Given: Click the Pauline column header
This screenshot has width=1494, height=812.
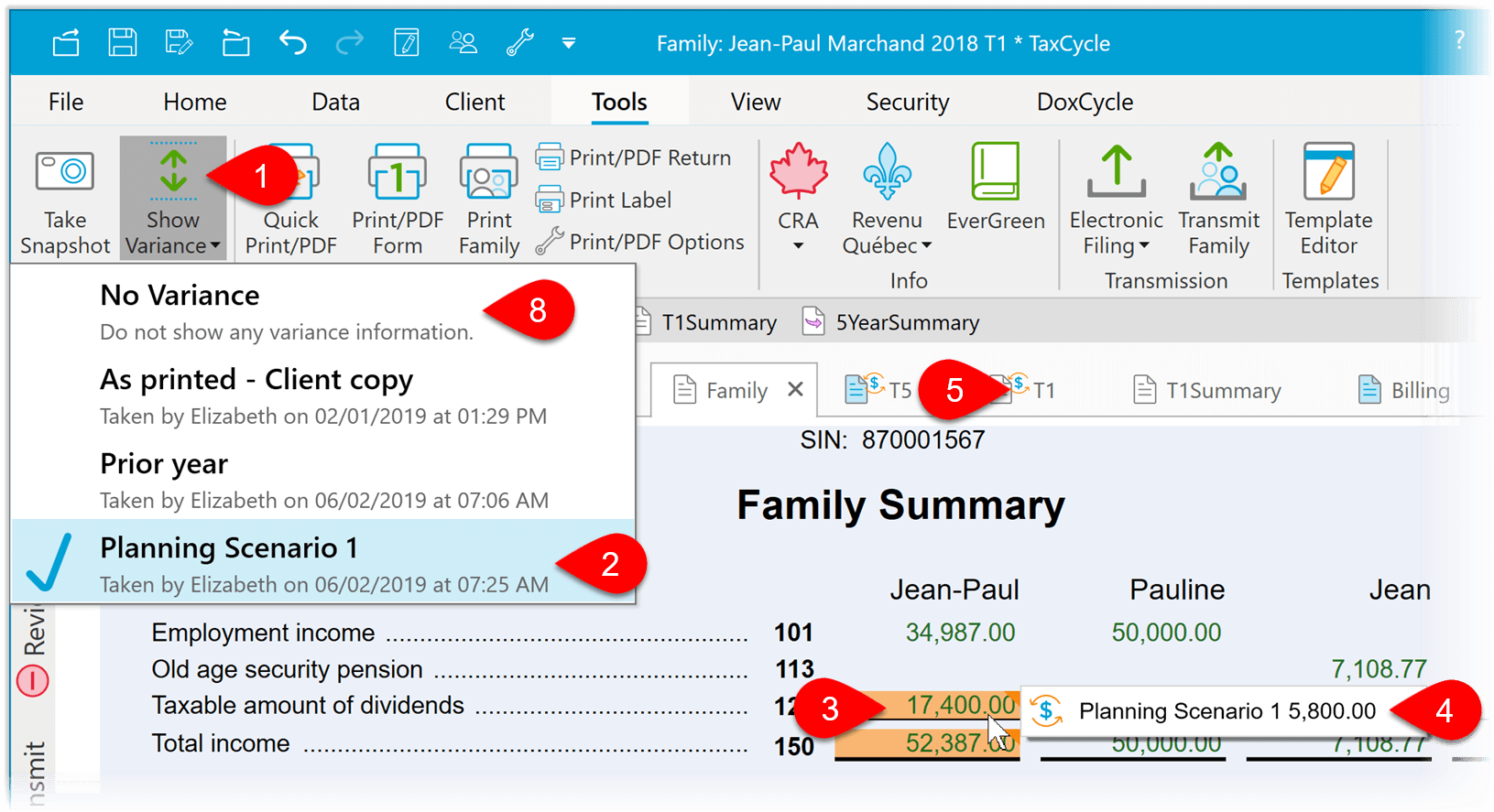Looking at the screenshot, I should (x=1177, y=589).
